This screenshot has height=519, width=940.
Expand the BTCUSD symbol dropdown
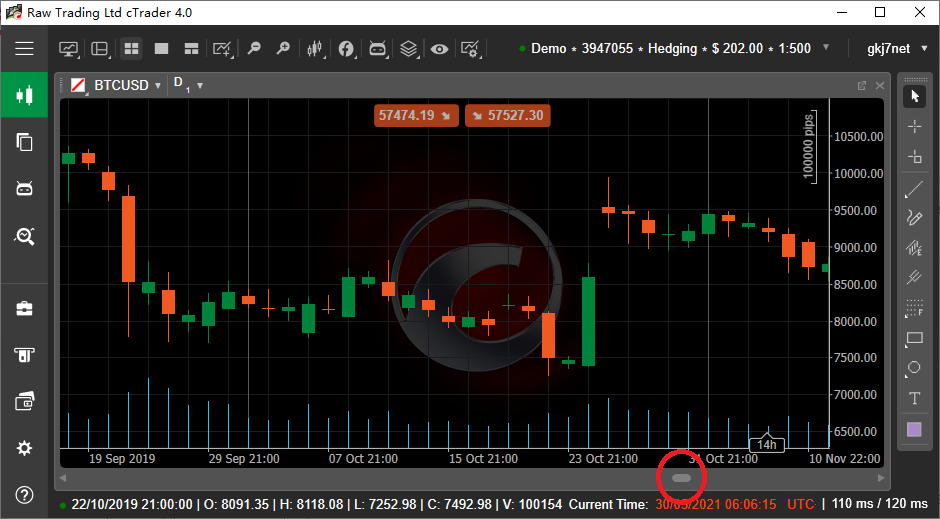pos(158,86)
